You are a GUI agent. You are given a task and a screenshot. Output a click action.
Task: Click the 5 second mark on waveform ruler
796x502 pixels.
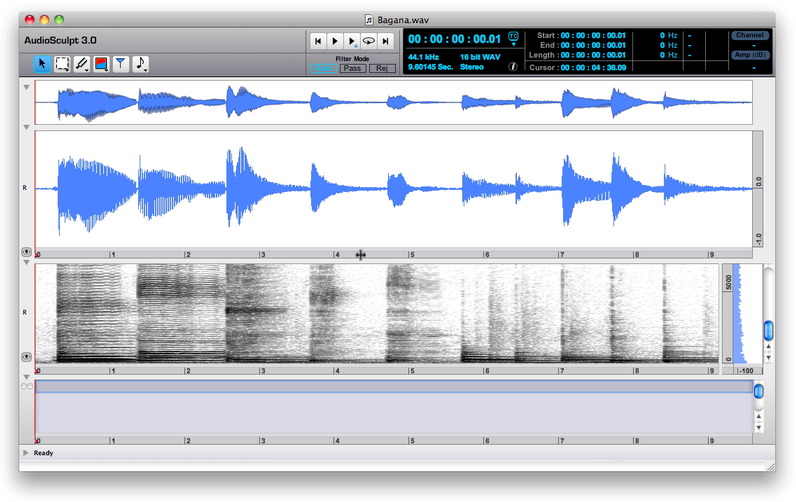coord(411,254)
